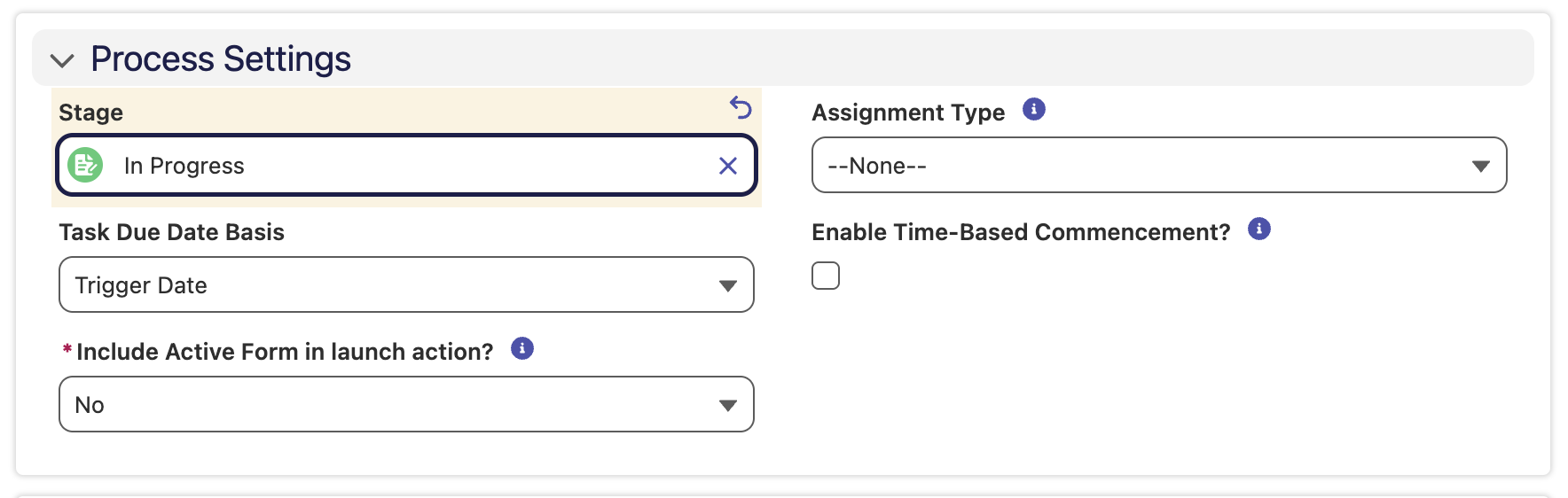Click the green stage record icon
The height and width of the screenshot is (498, 1568).
[x=85, y=165]
